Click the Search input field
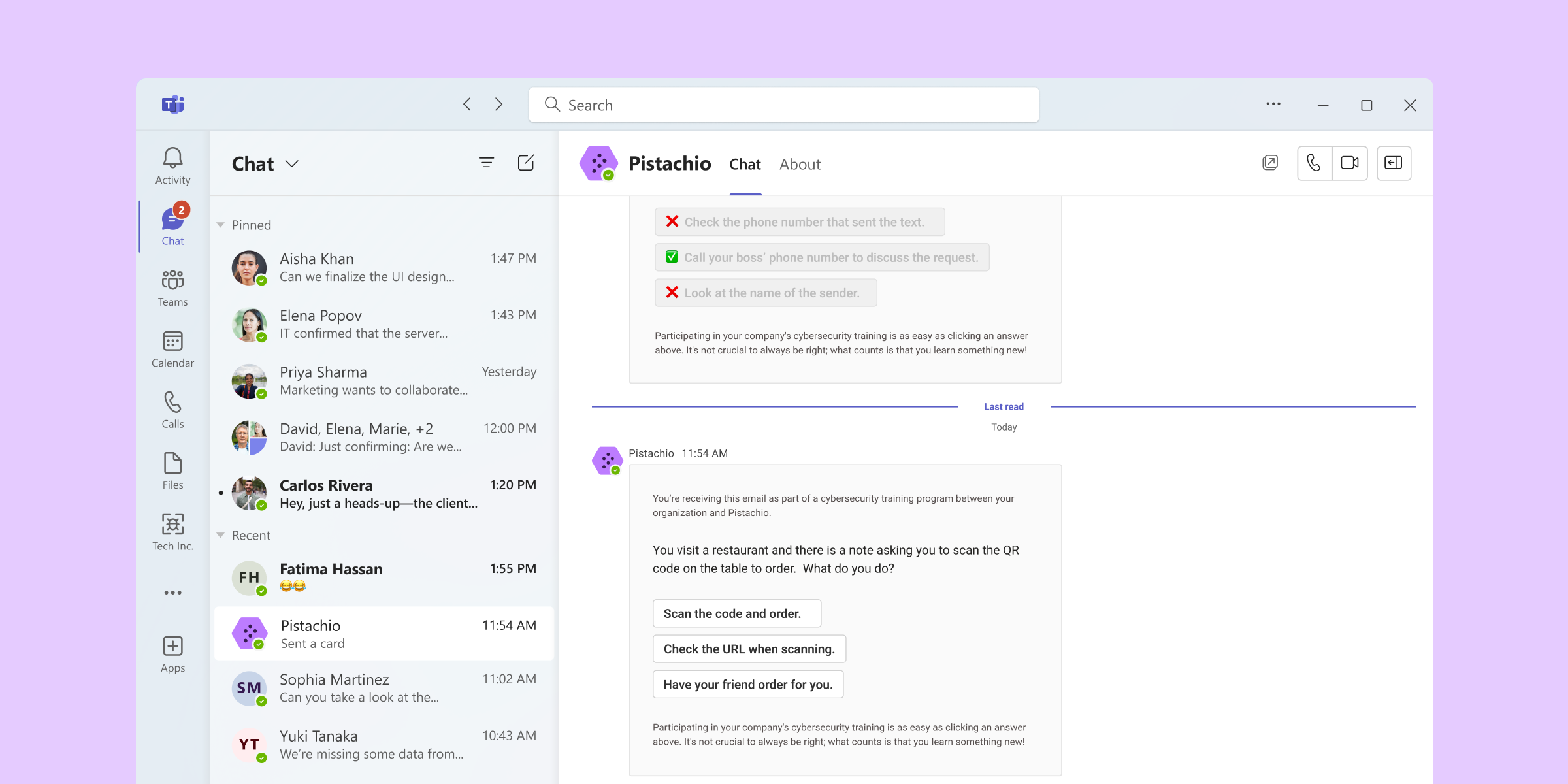 [784, 105]
